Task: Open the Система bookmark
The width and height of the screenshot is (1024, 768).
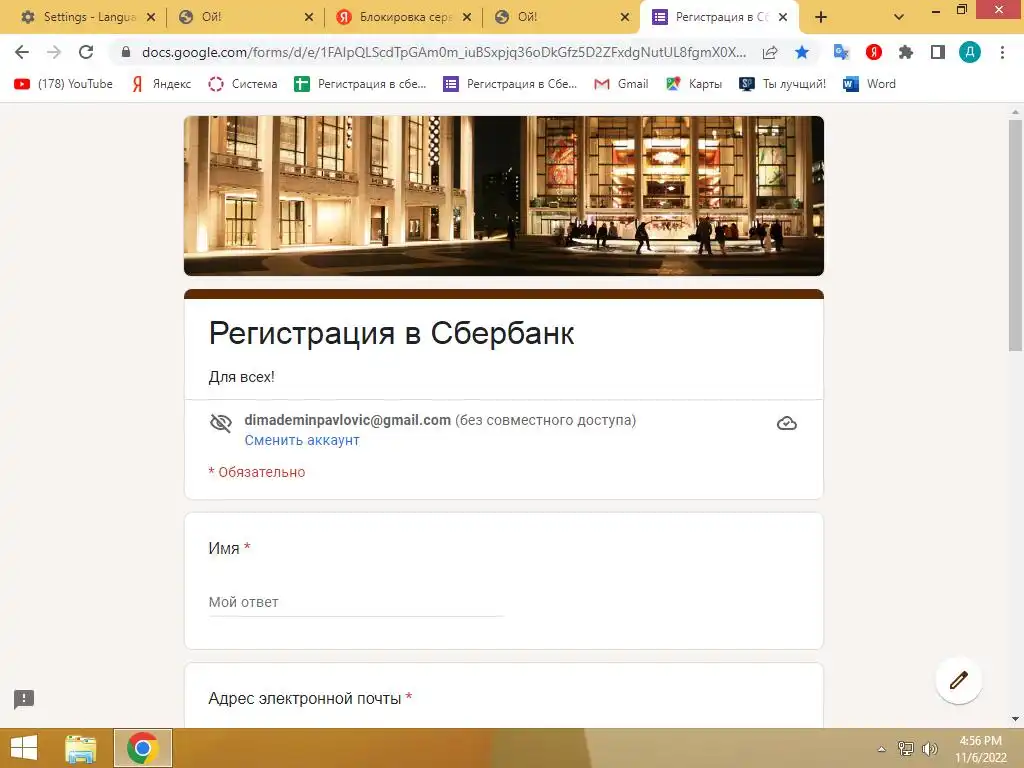Action: click(x=242, y=84)
